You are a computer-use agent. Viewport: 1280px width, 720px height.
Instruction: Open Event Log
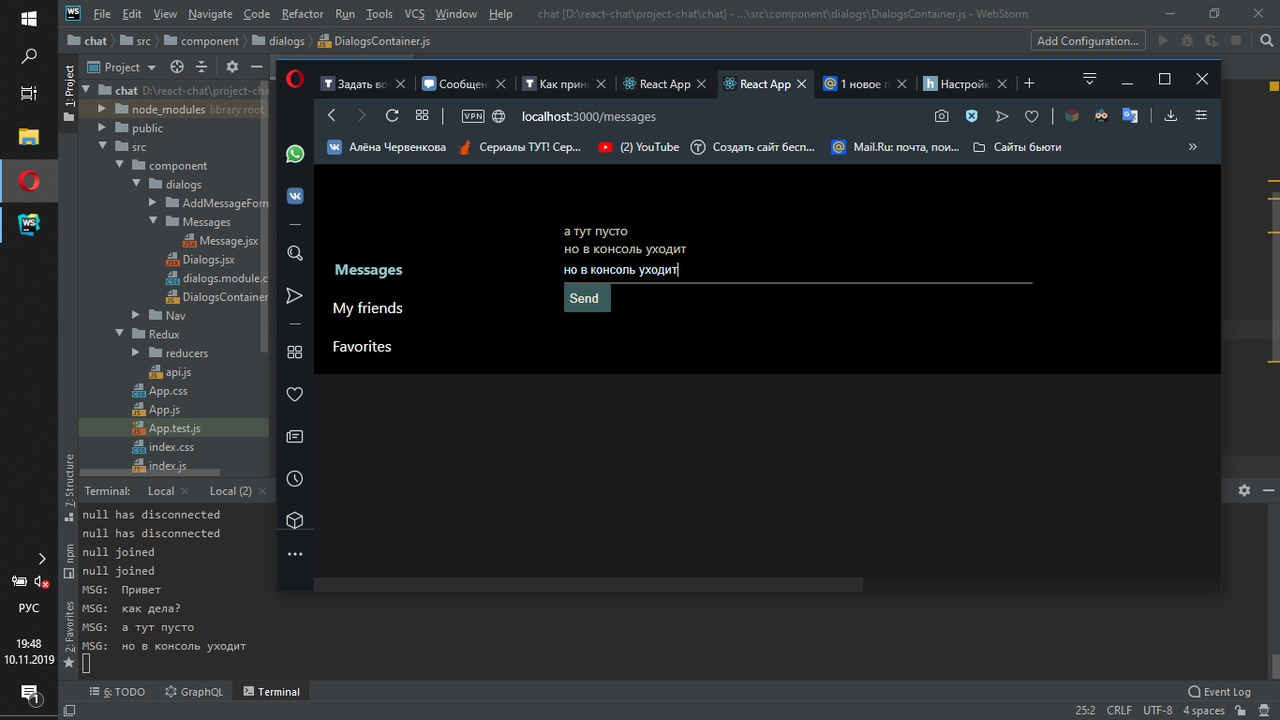point(1219,692)
